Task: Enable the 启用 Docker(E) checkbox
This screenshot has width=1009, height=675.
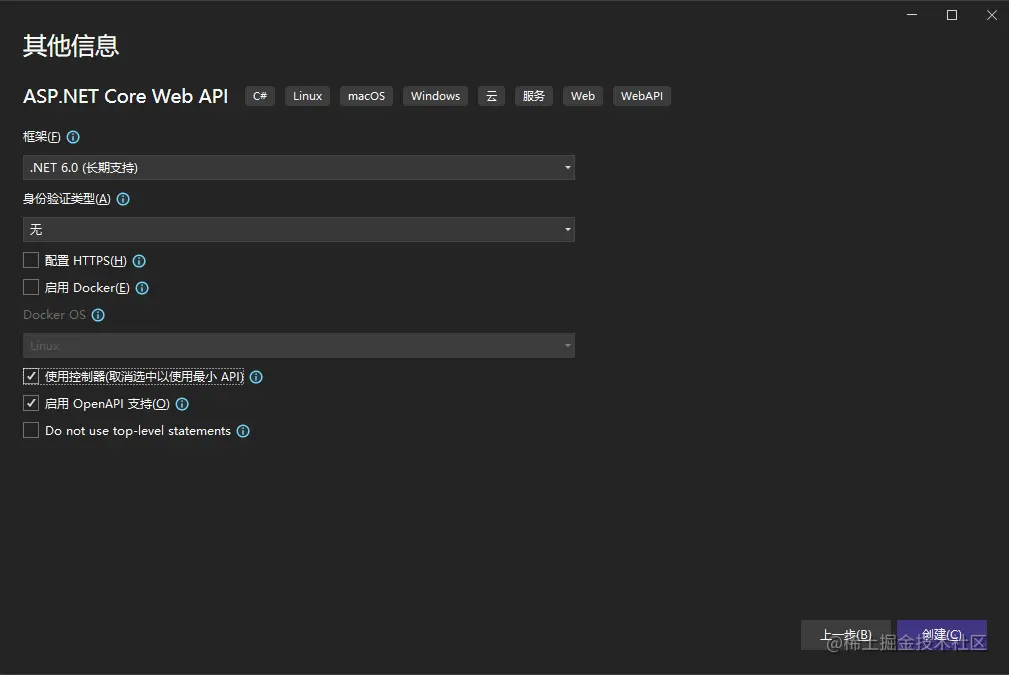Action: (31, 287)
